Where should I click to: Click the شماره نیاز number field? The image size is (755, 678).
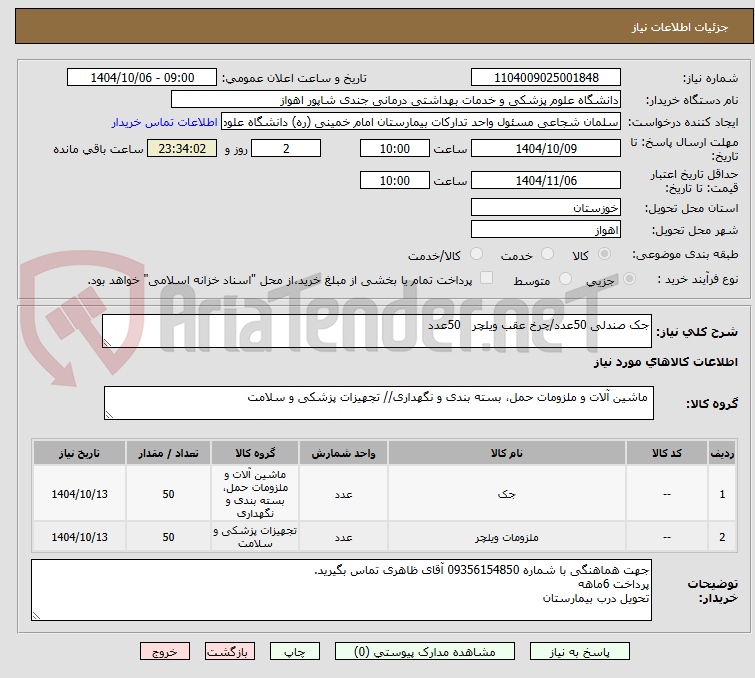[x=546, y=78]
